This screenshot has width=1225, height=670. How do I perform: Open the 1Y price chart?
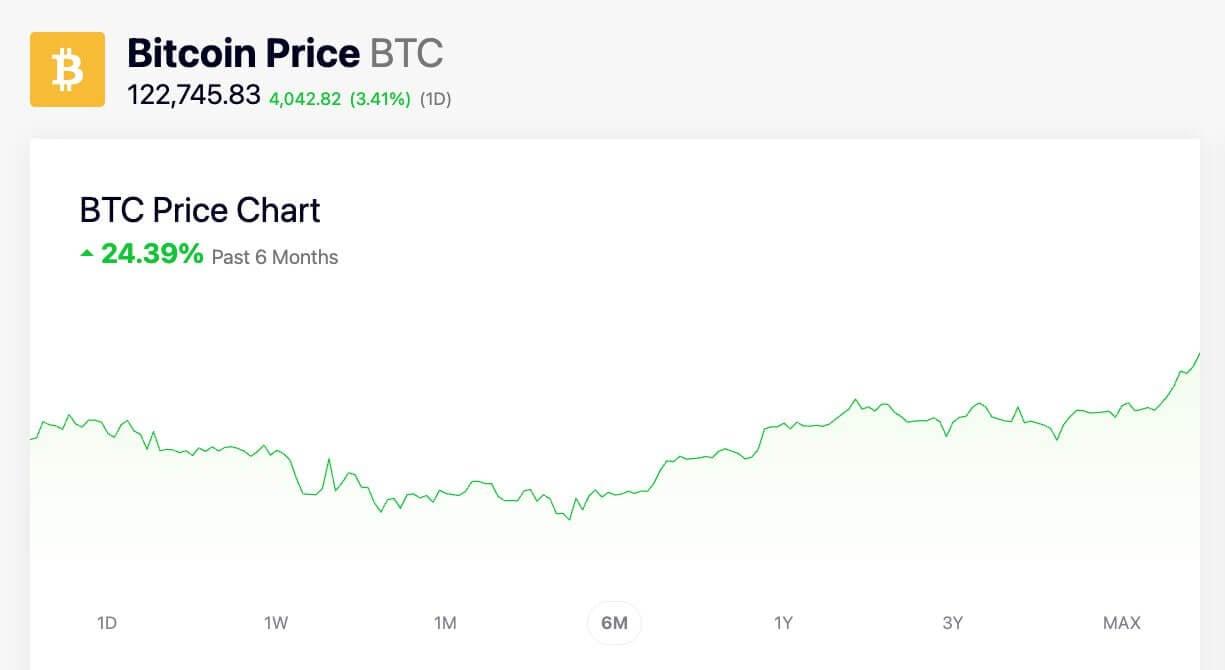784,622
